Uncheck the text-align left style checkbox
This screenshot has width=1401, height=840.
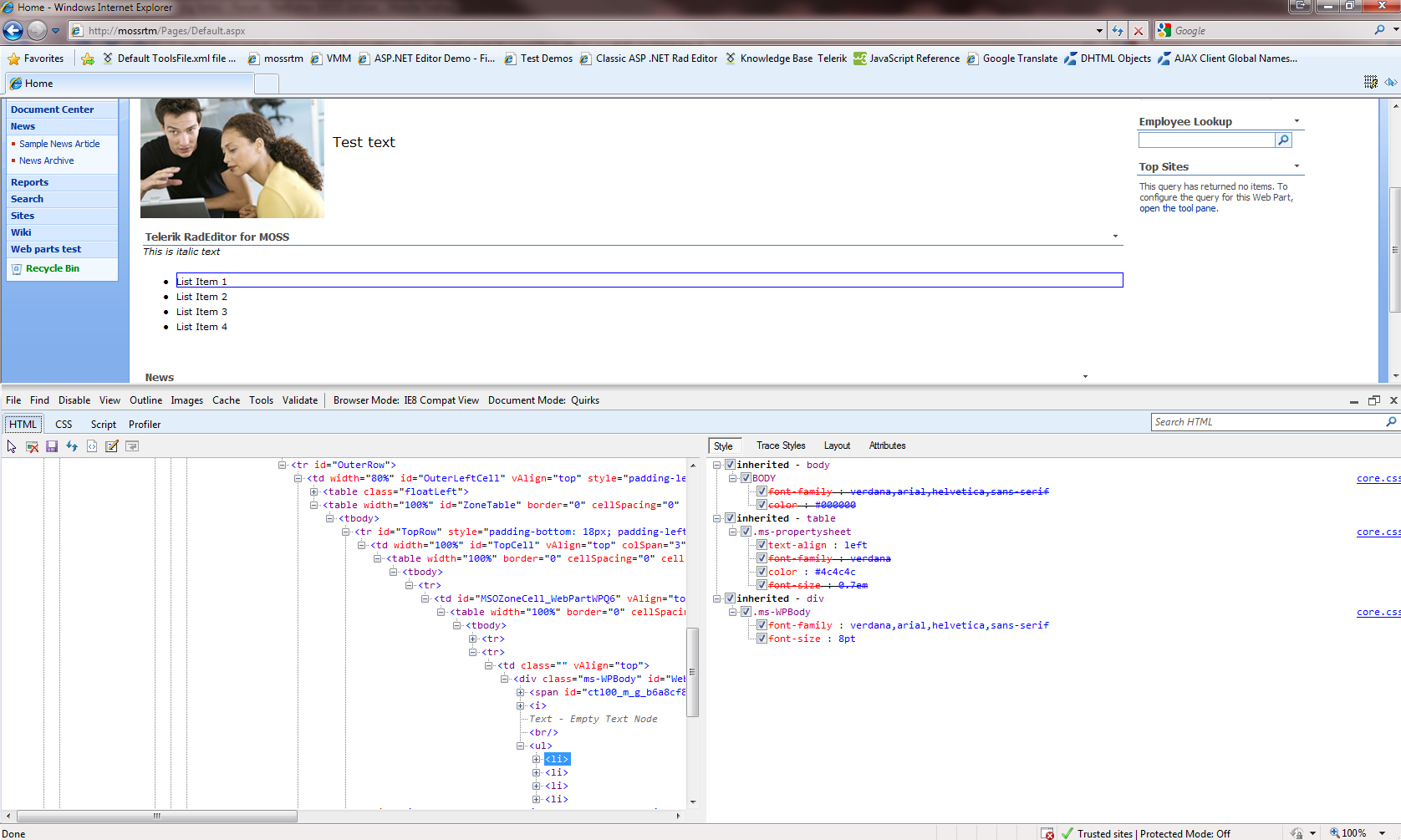click(x=762, y=545)
